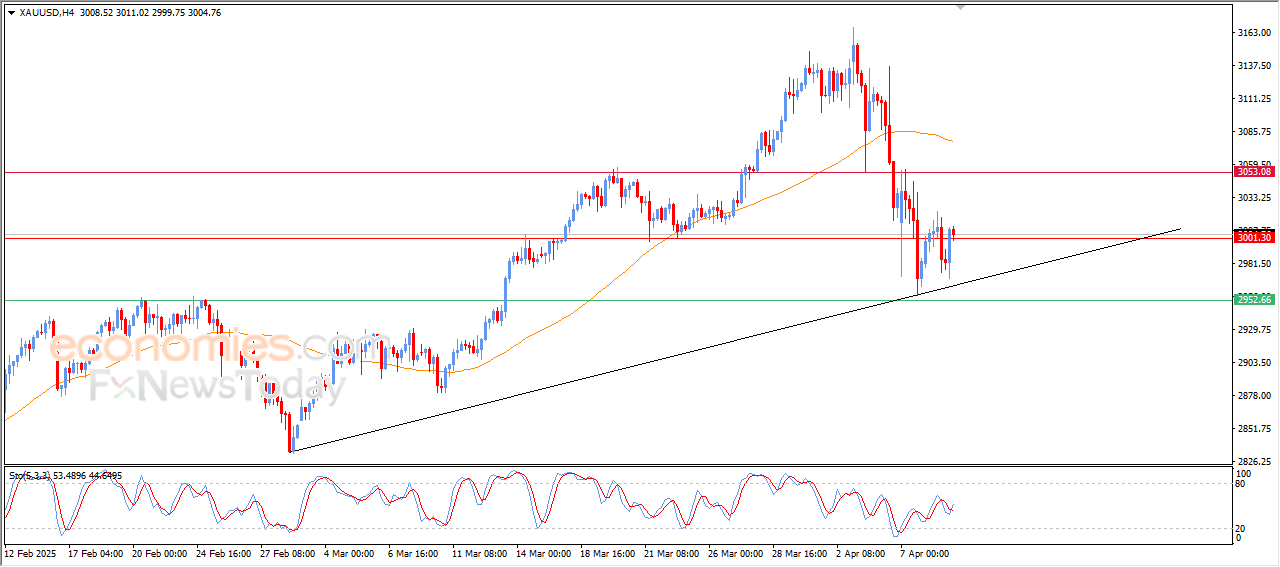Click the 3111.25 price axis value

(1254, 99)
